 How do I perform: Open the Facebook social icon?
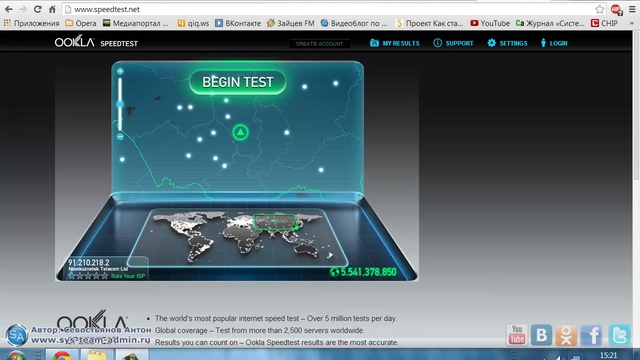click(x=591, y=335)
